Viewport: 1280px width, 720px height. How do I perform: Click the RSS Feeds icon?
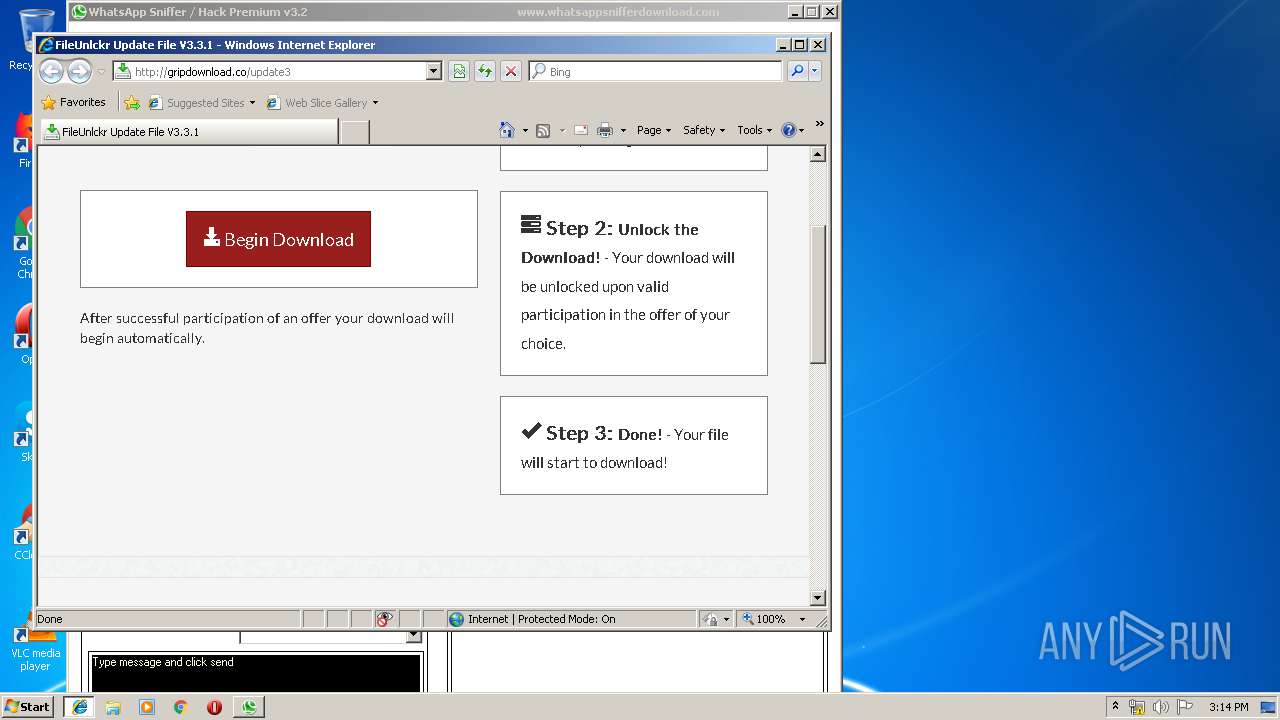543,130
